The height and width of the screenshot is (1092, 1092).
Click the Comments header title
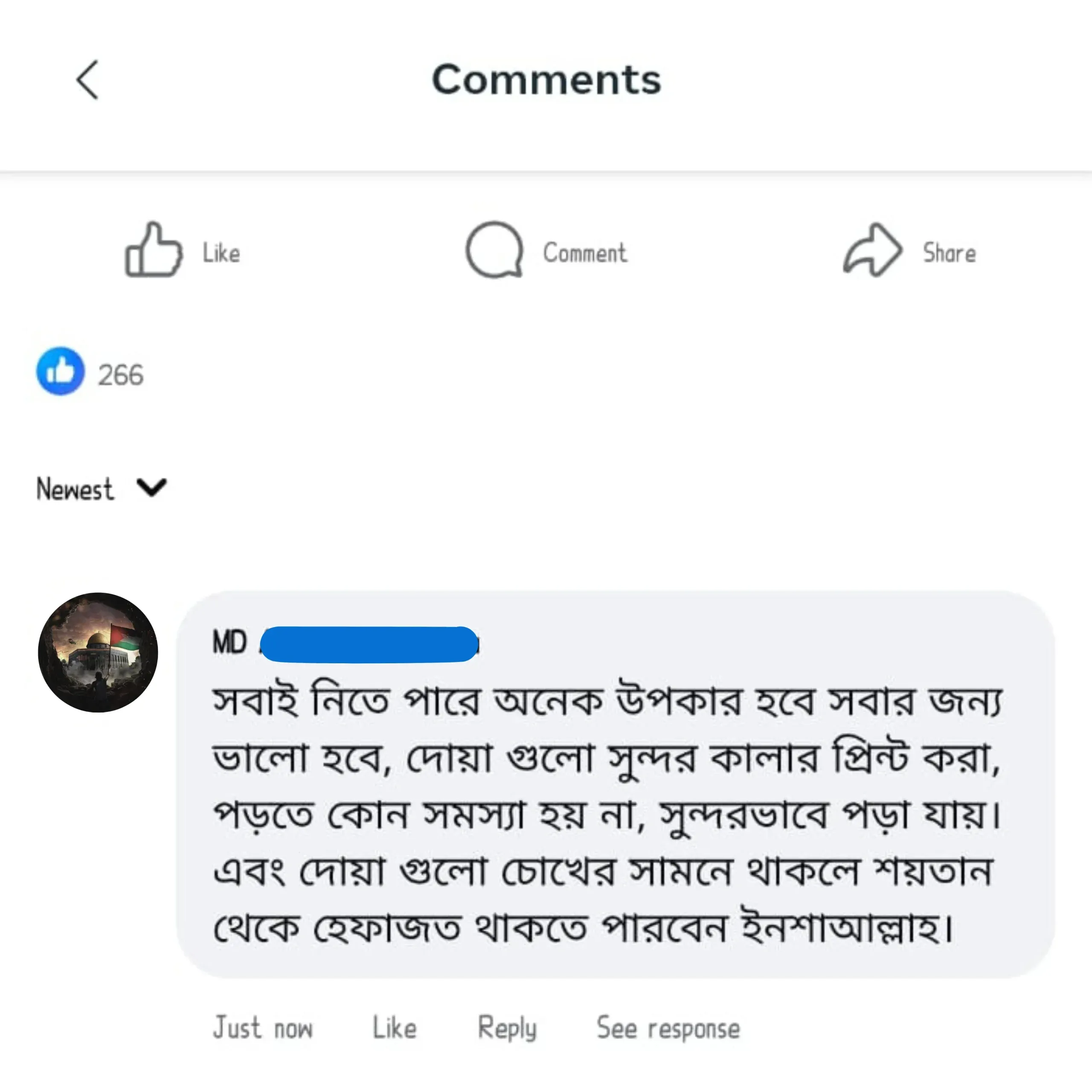[546, 80]
